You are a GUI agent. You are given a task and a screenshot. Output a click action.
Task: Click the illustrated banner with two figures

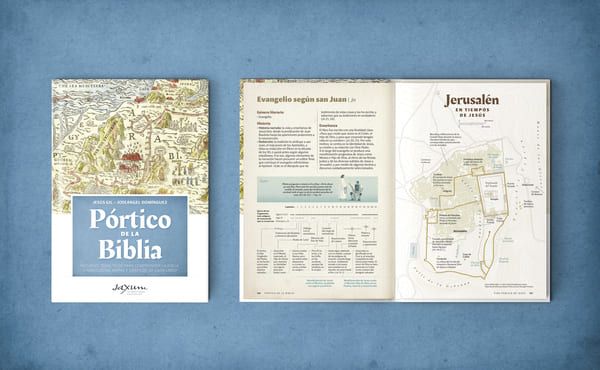[317, 189]
